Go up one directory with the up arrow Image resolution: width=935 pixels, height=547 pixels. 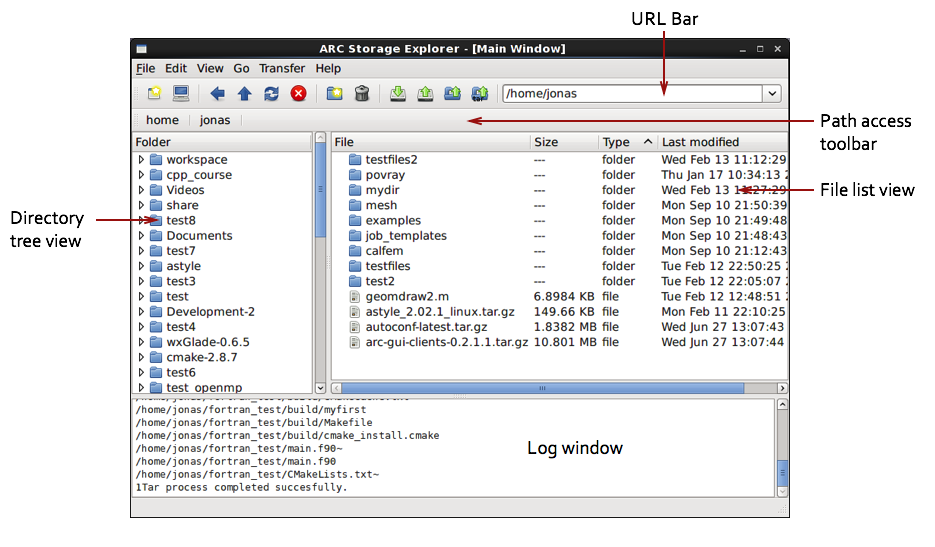point(244,94)
